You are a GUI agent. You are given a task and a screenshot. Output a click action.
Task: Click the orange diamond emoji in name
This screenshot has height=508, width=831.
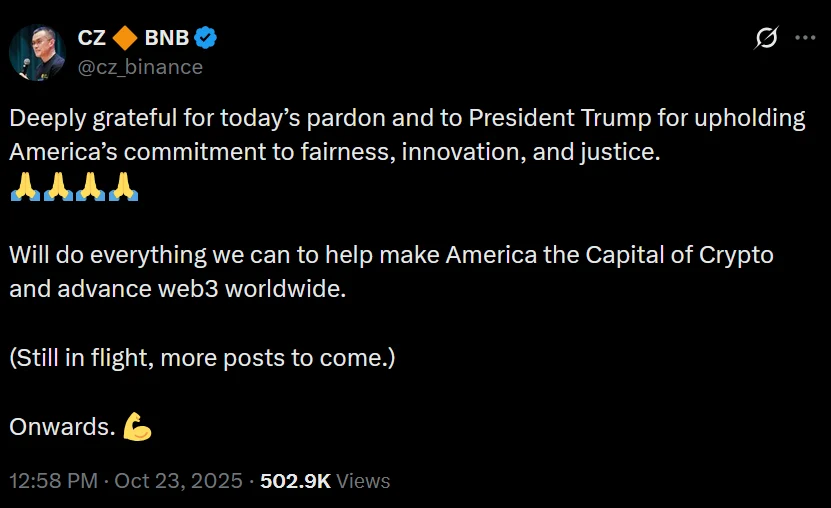tap(125, 39)
